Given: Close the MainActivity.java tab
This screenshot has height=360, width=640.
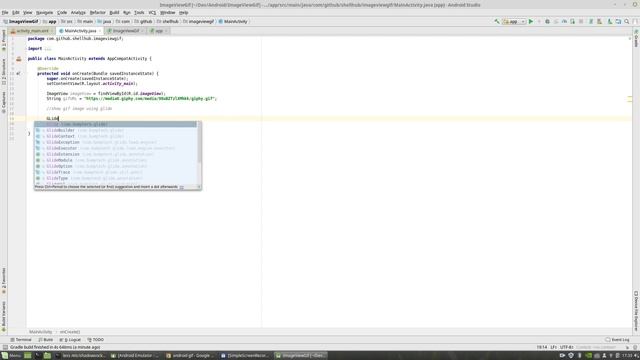Looking at the screenshot, I should (x=100, y=31).
